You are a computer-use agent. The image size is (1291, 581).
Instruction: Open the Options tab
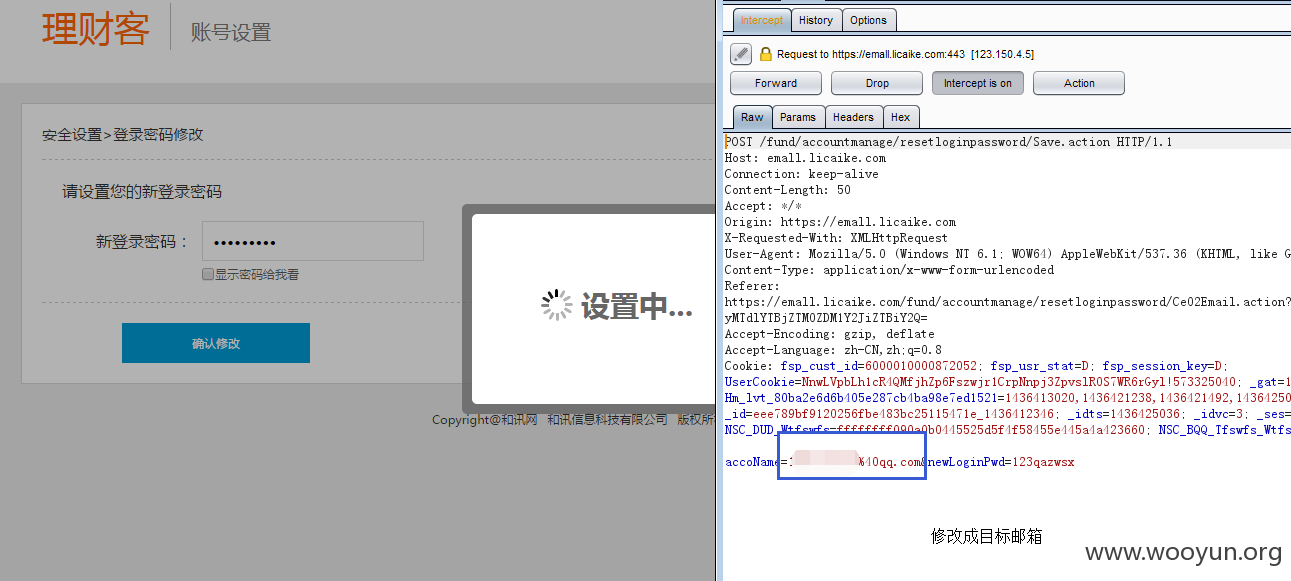[869, 20]
